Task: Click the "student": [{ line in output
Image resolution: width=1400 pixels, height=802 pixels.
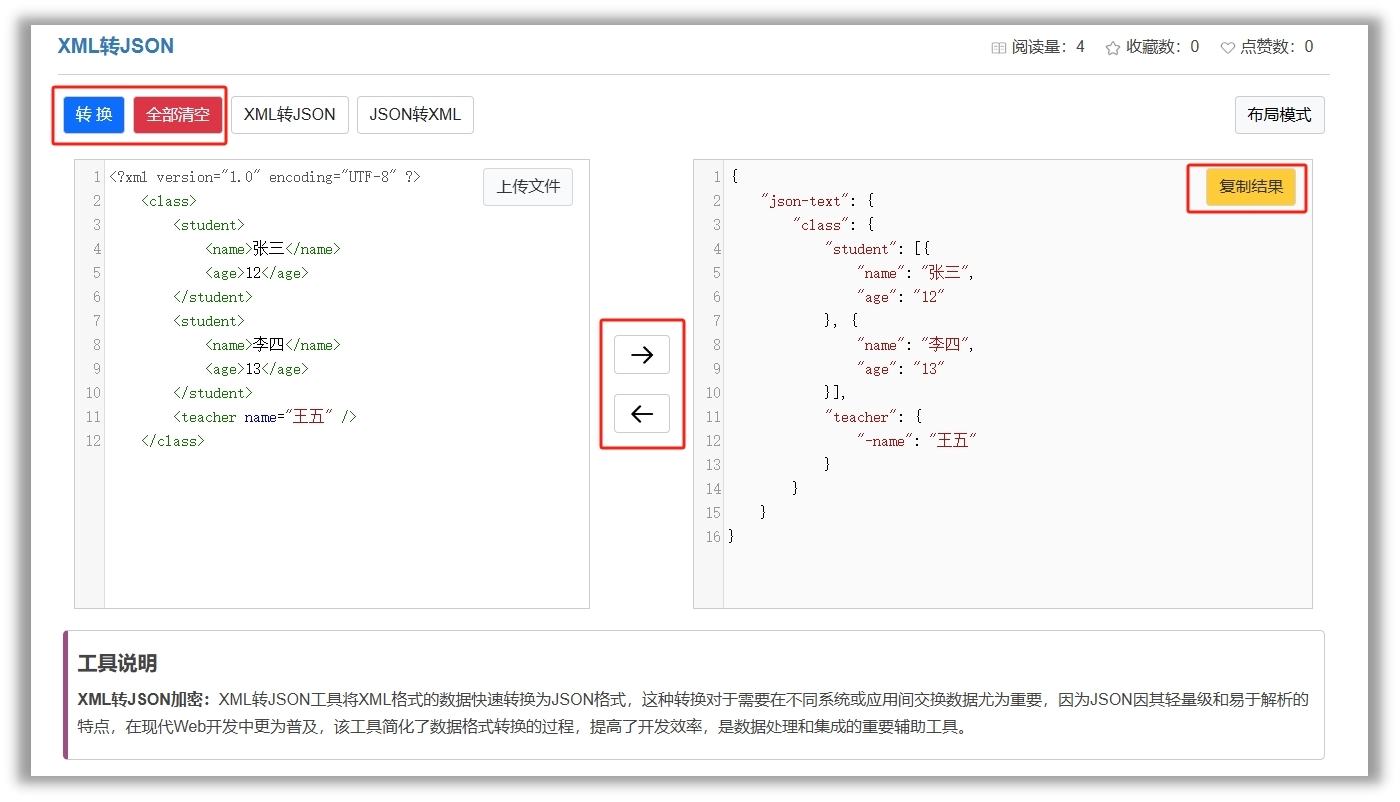Action: (878, 249)
